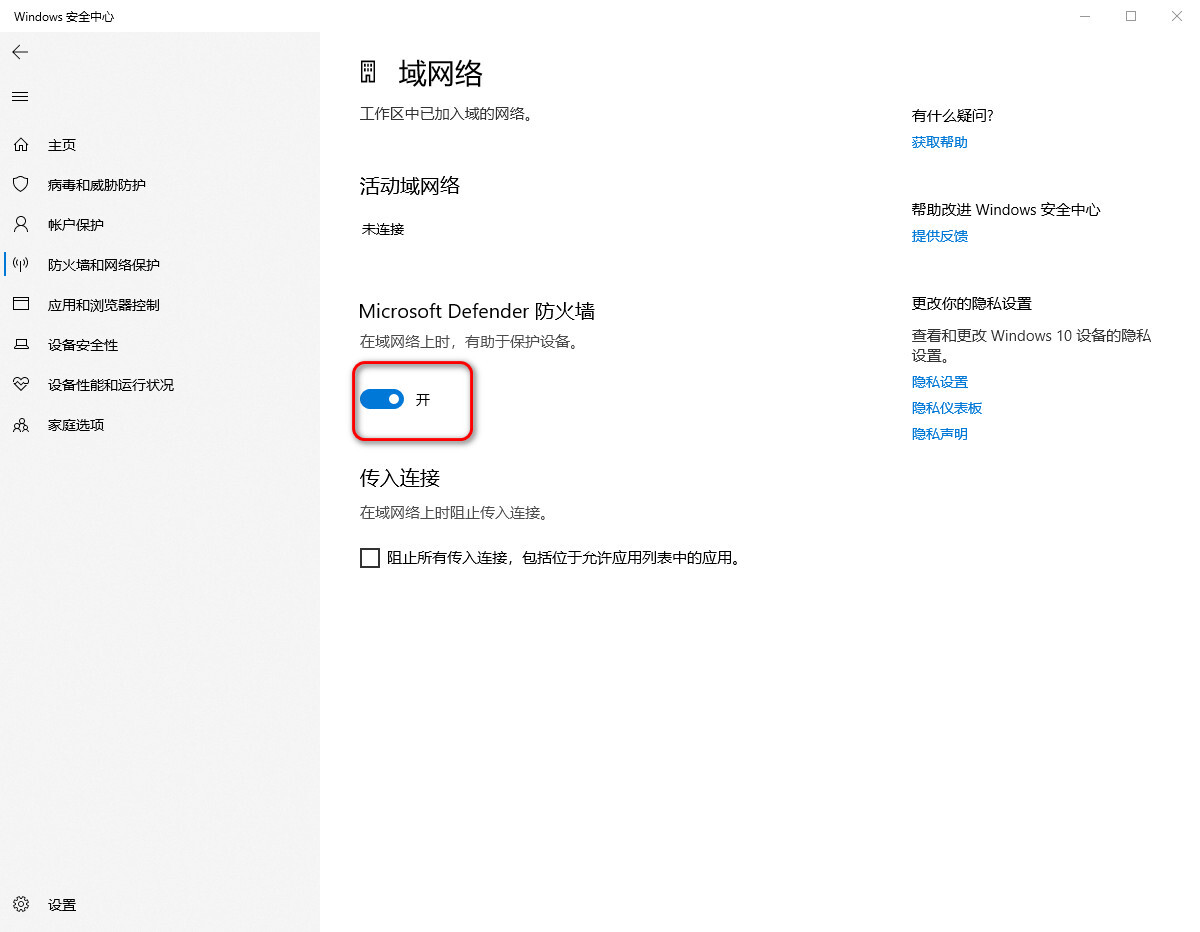This screenshot has width=1200, height=932.
Task: Go to 主页 in the sidebar
Action: 62,145
